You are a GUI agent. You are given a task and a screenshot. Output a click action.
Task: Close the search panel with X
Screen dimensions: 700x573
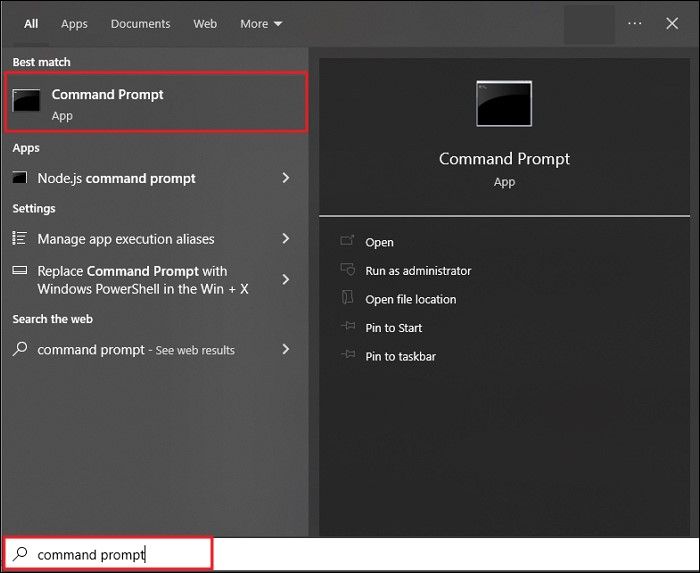tap(672, 24)
